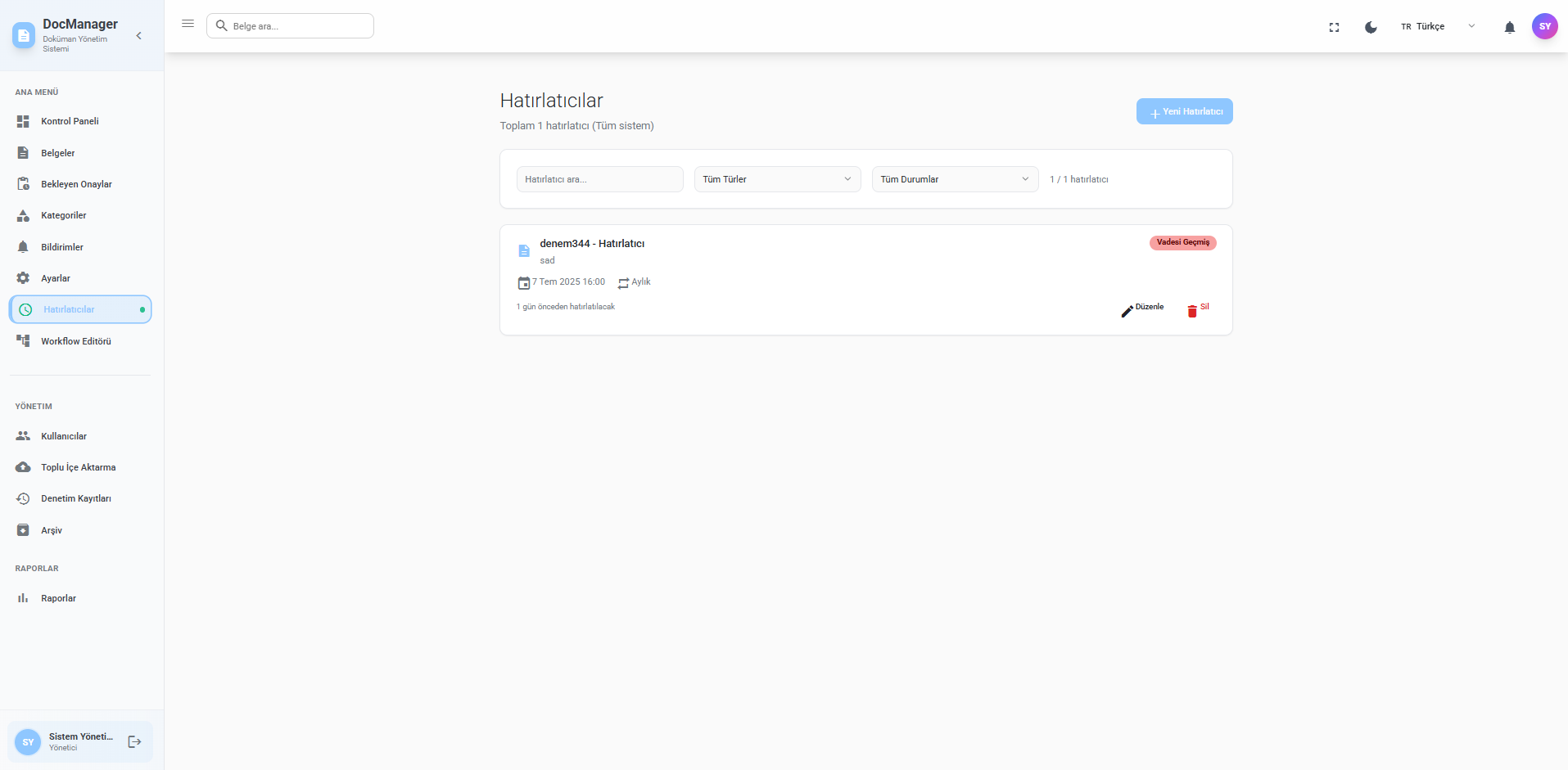
Task: Click the document icon beside denem344
Action: (524, 250)
